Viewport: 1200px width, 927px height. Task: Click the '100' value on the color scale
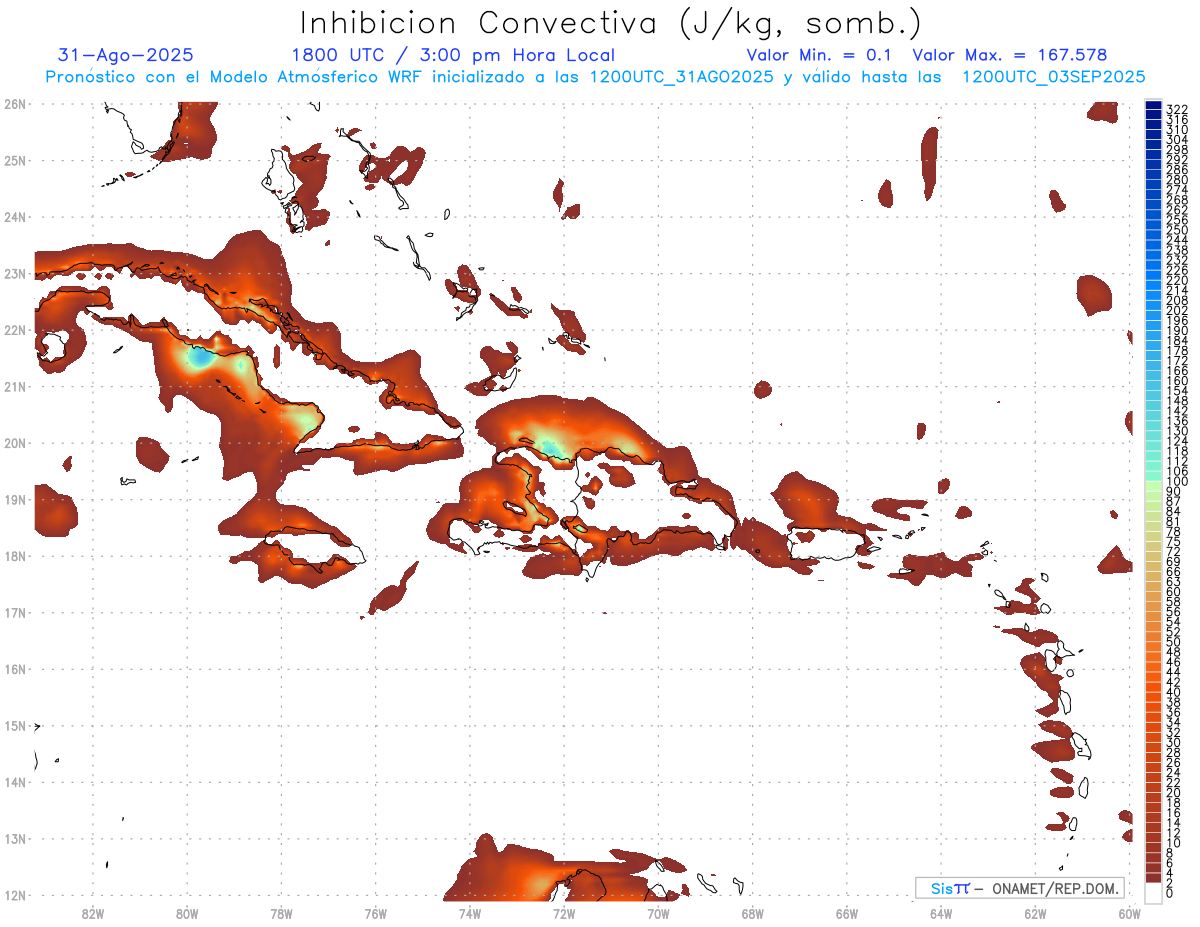1177,482
